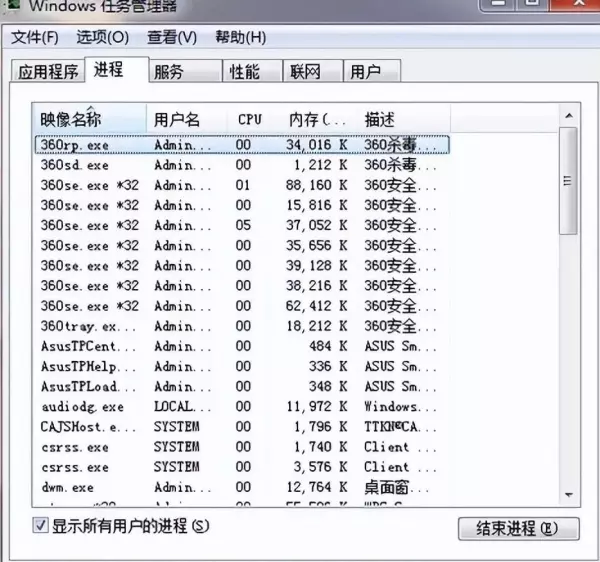
Task: Select csrss.exe row using 1,740 K
Action: click(x=242, y=447)
